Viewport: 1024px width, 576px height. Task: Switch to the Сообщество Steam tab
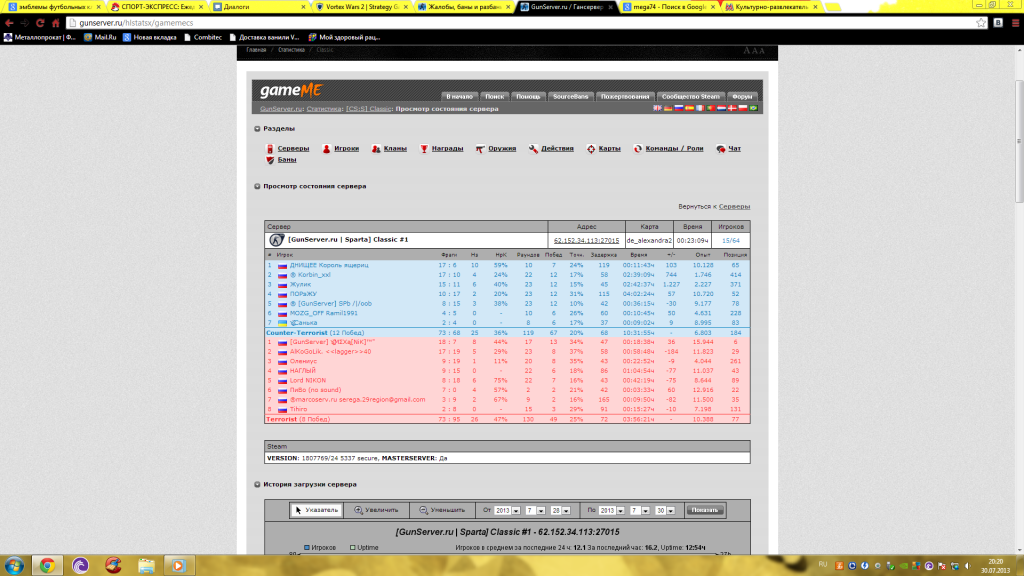click(x=690, y=96)
